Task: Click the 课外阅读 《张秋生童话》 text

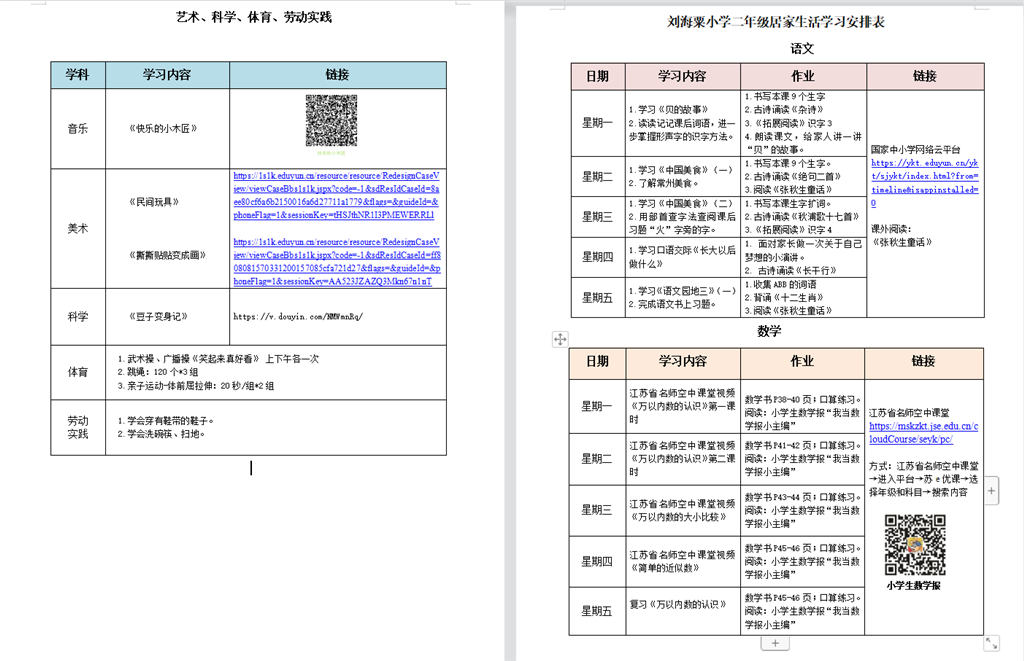Action: click(x=901, y=236)
